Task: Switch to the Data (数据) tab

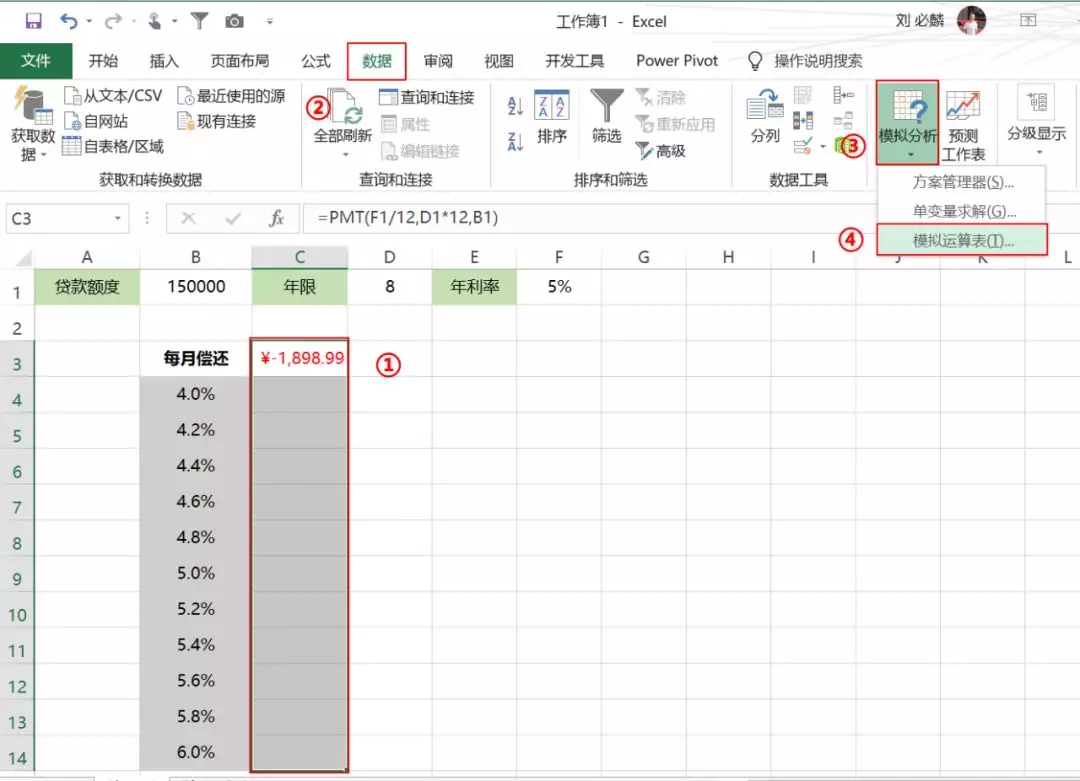Action: (x=377, y=61)
